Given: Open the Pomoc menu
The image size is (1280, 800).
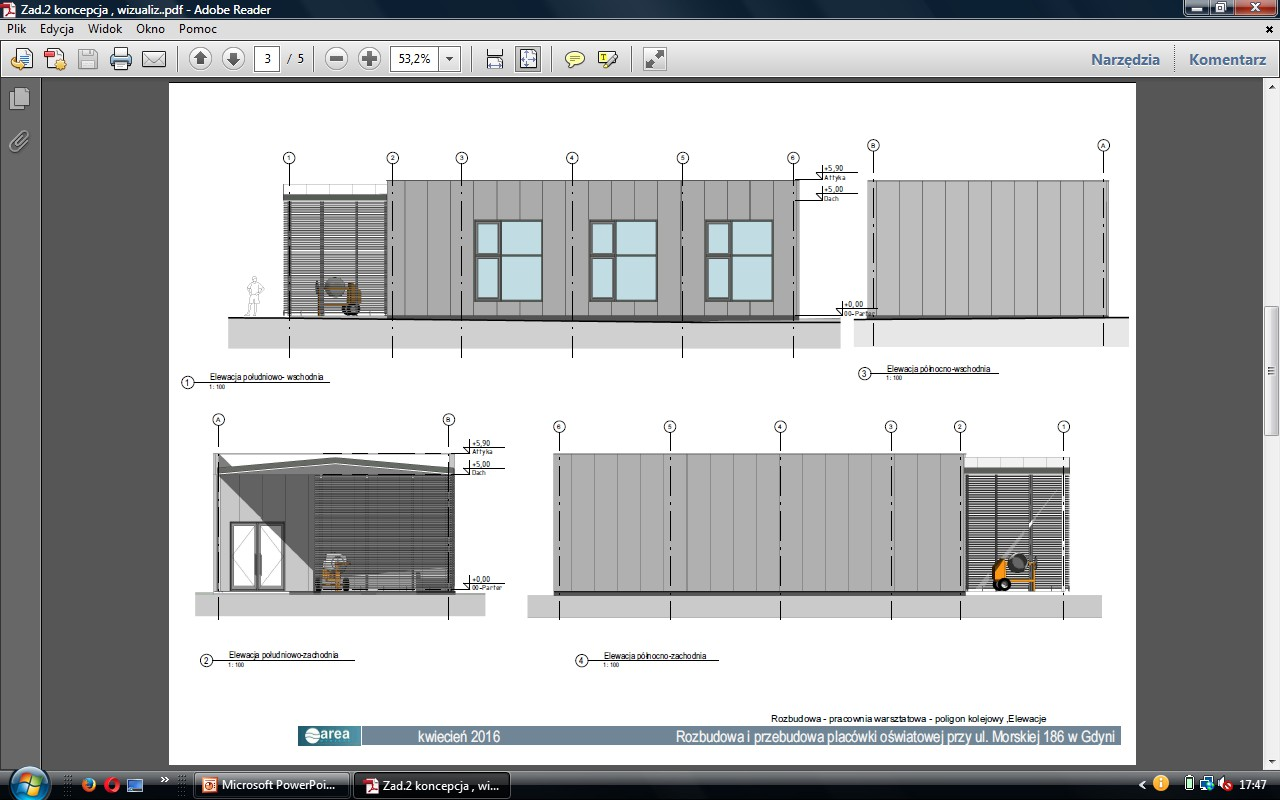Looking at the screenshot, I should (198, 29).
